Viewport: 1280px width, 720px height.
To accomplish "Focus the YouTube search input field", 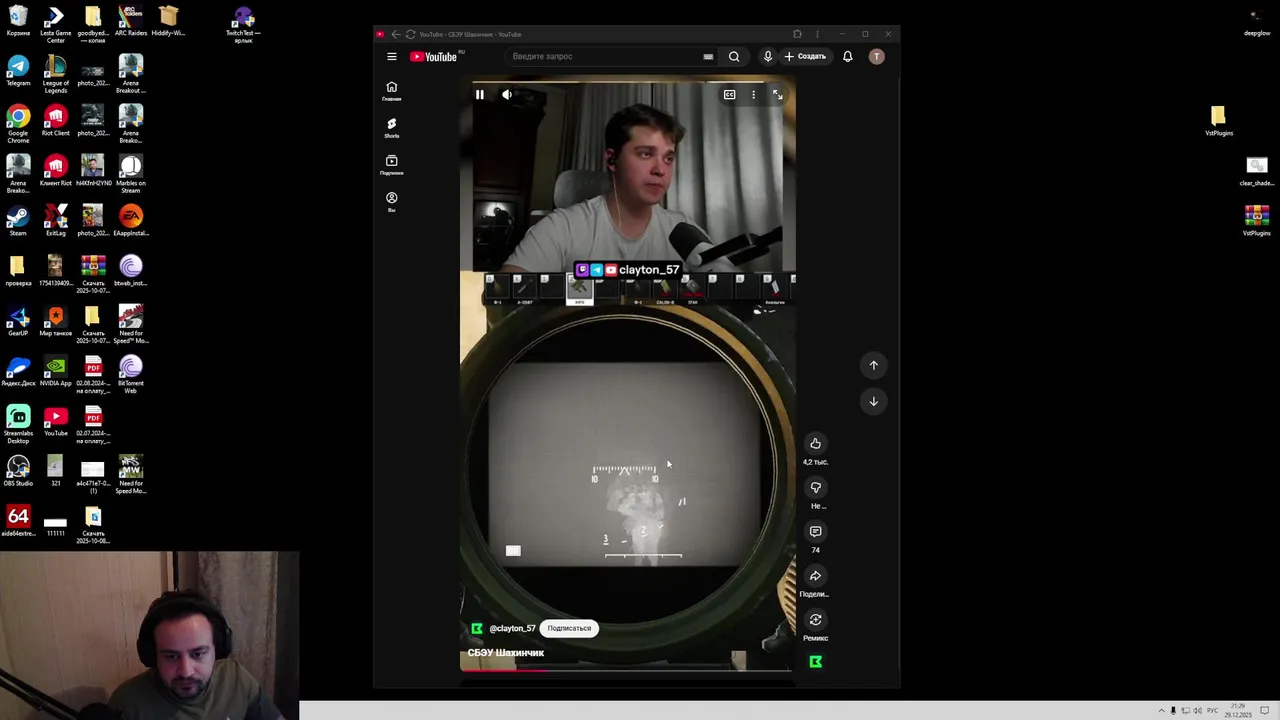I will pyautogui.click(x=605, y=57).
